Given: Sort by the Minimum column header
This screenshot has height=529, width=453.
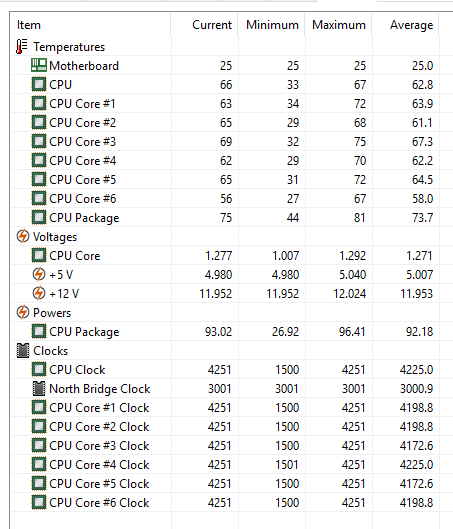Looking at the screenshot, I should 272,25.
